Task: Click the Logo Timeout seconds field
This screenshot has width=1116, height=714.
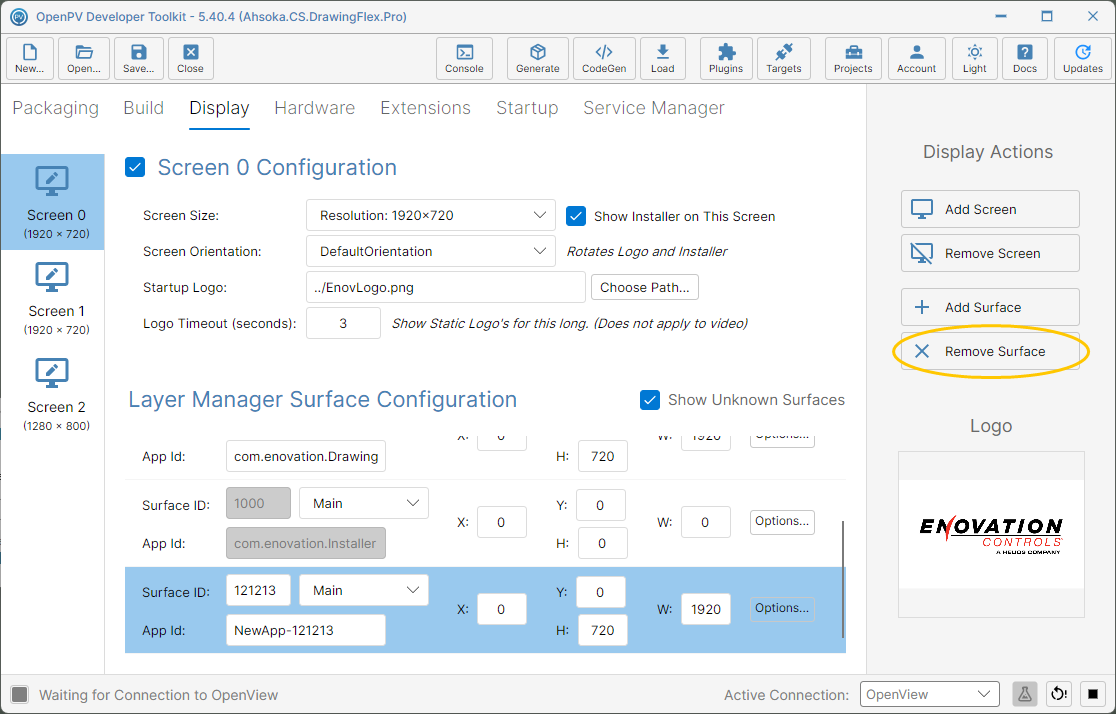Action: click(343, 323)
